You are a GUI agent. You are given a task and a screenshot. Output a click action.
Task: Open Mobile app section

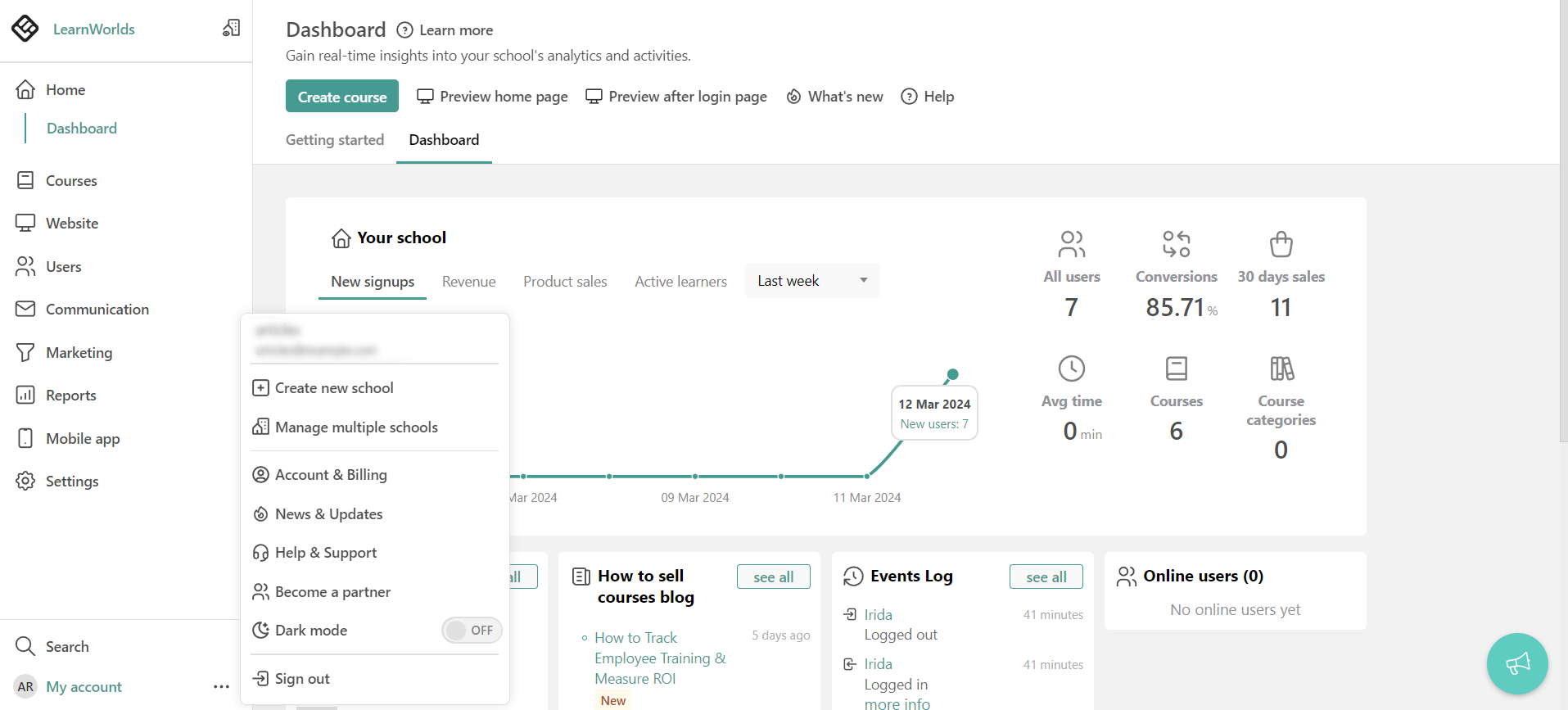tap(82, 439)
